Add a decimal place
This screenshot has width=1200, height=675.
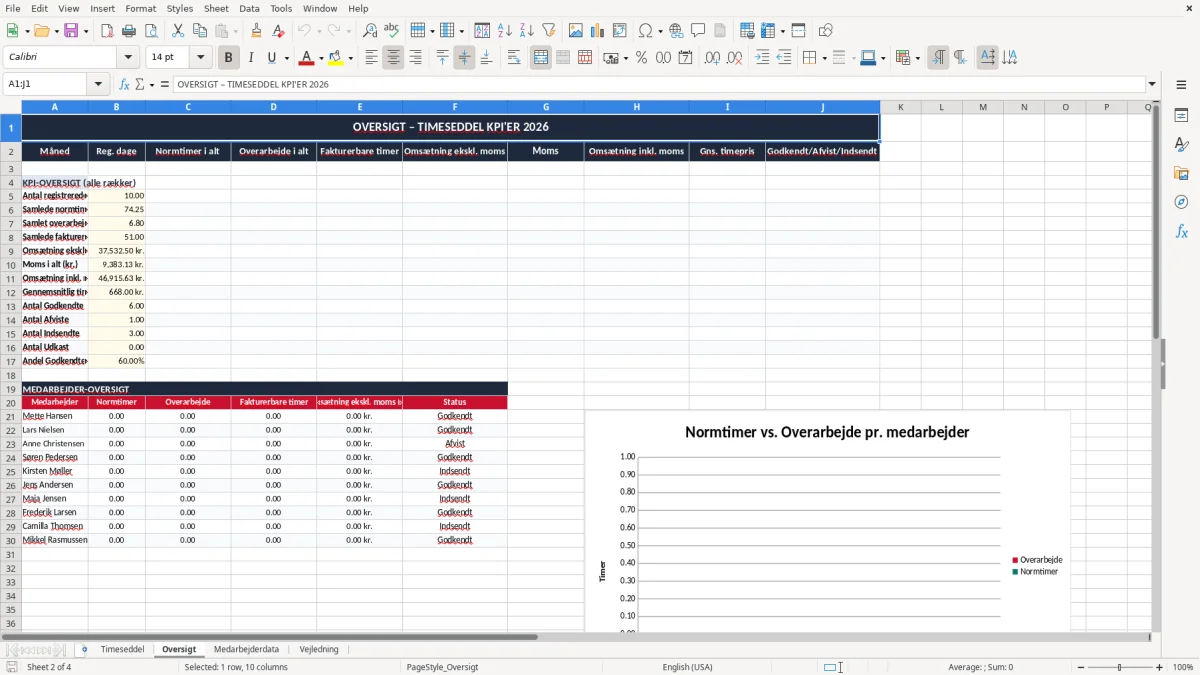click(x=712, y=58)
